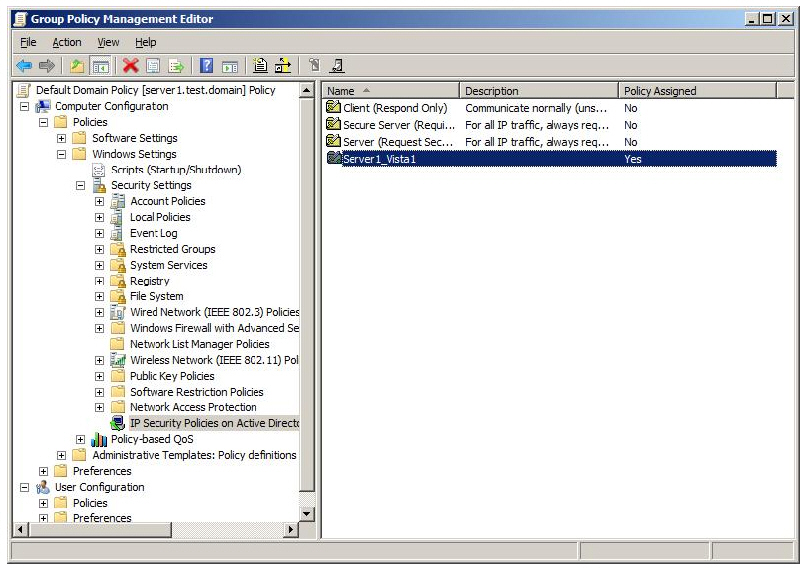Expand the Policy-based QoS node
The height and width of the screenshot is (570, 807).
(x=80, y=439)
